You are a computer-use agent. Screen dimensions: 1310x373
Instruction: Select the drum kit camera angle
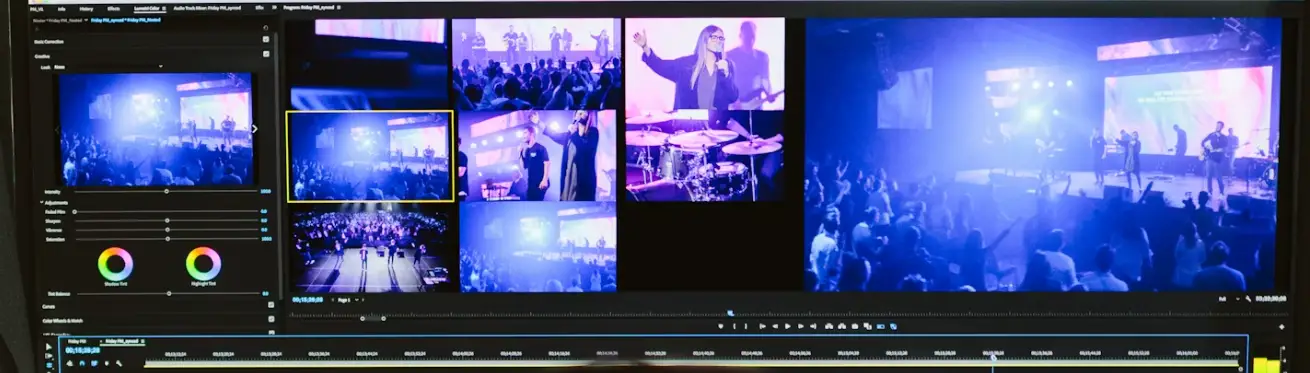click(704, 155)
